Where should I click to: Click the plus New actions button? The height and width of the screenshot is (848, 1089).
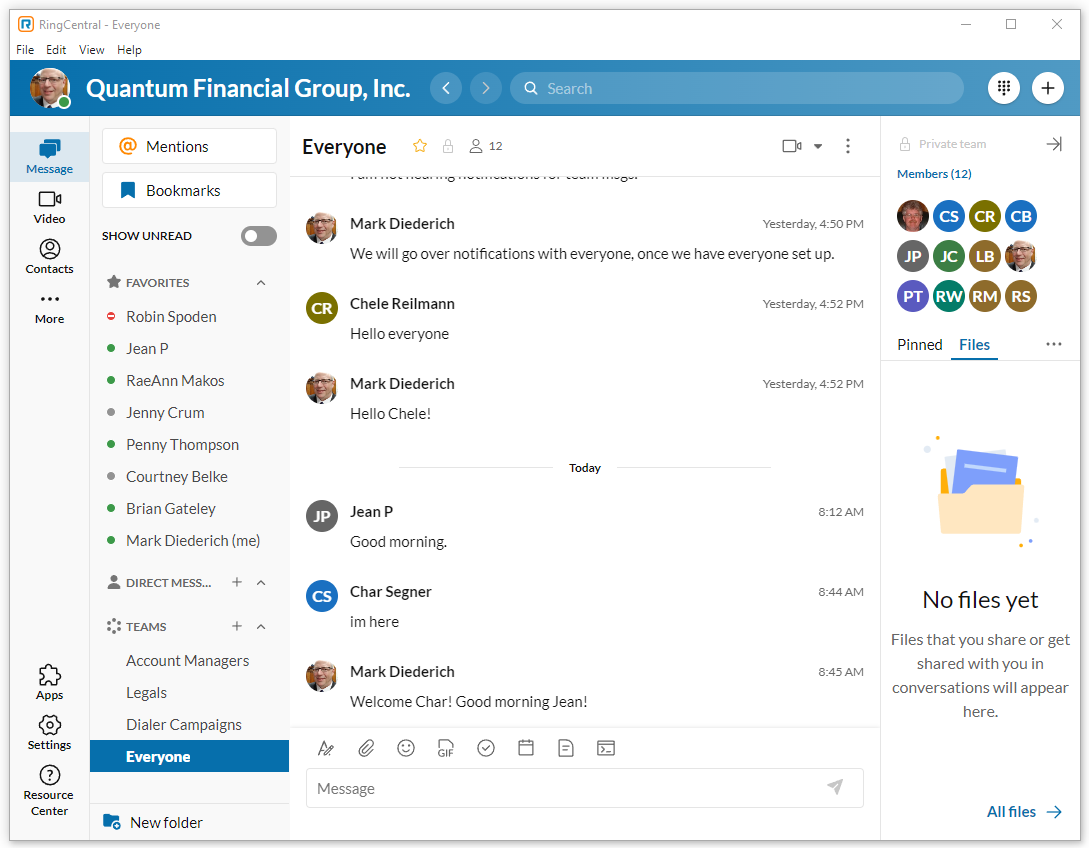tap(1047, 88)
